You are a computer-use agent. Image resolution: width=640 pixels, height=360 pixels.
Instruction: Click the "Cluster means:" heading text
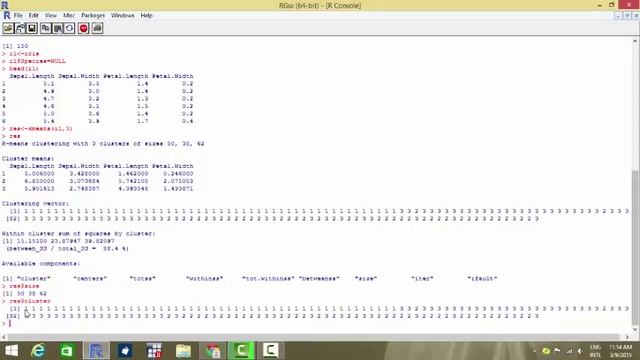28,158
